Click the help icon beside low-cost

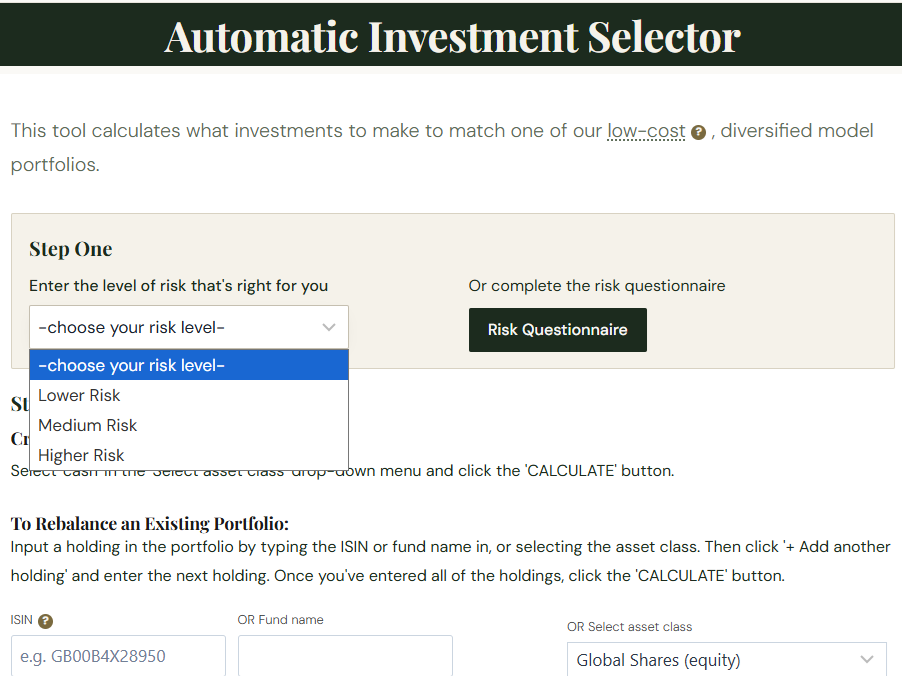tap(698, 133)
